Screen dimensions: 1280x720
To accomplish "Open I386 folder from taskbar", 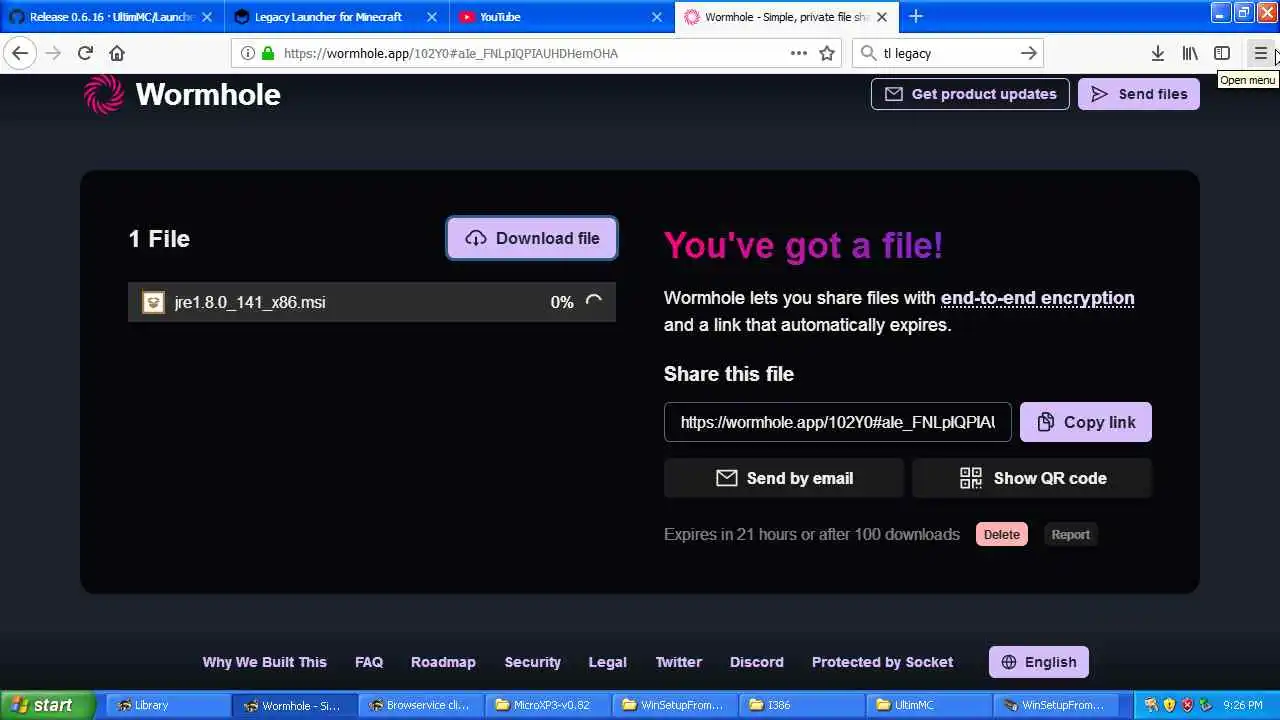I will (802, 705).
